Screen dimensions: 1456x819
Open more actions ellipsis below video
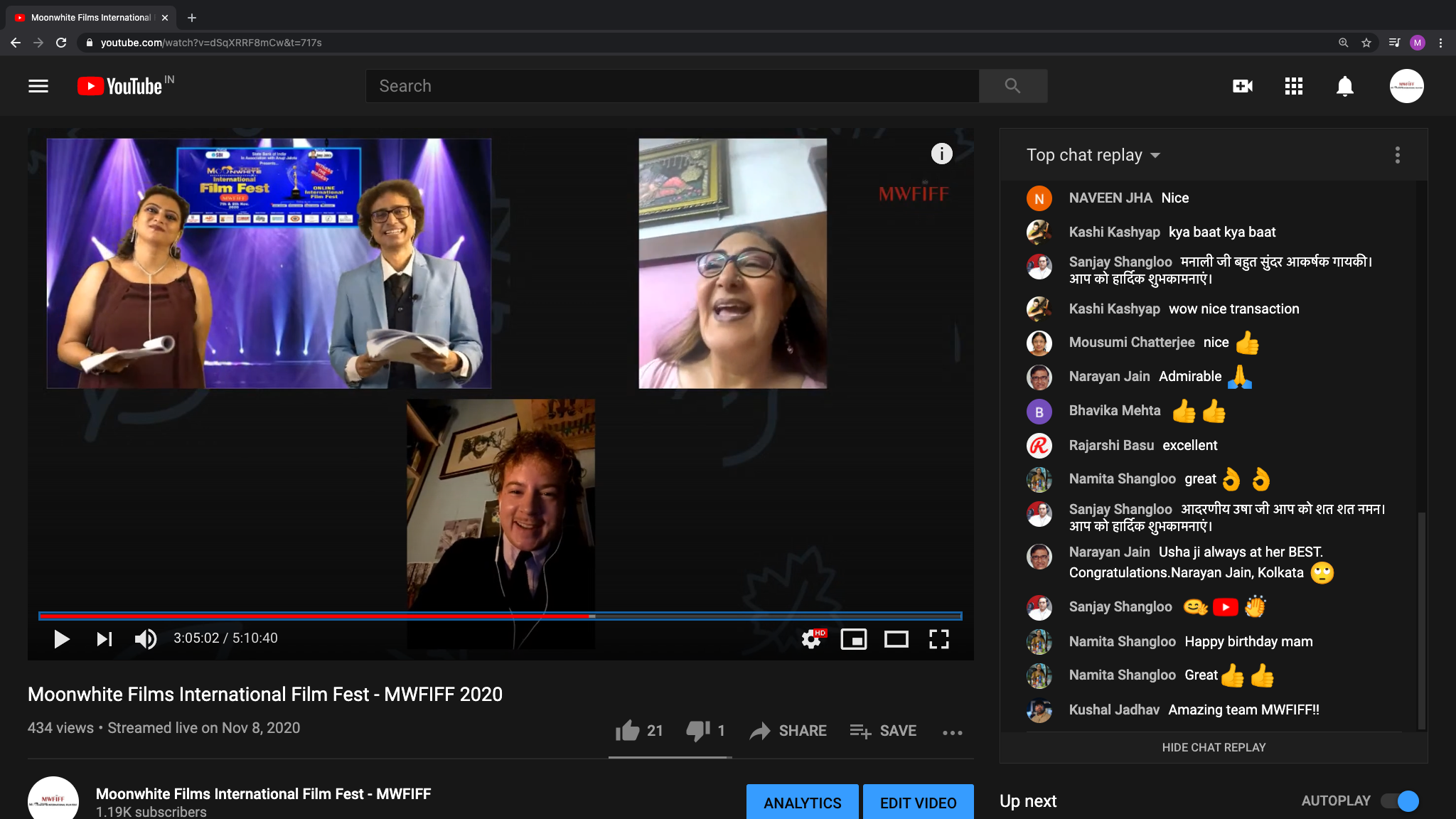click(x=952, y=732)
